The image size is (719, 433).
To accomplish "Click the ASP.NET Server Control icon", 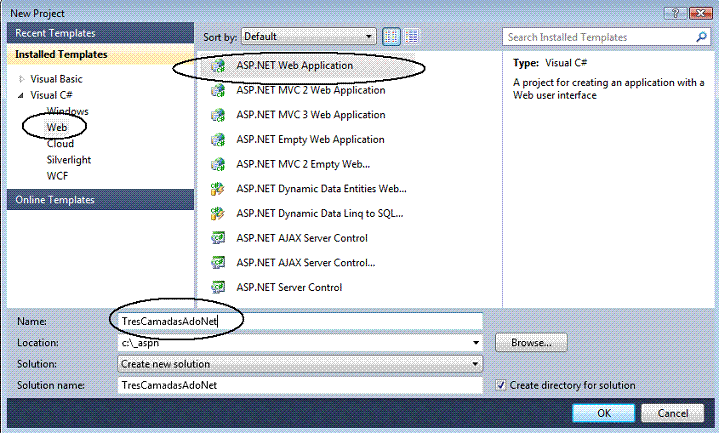I will (x=218, y=287).
